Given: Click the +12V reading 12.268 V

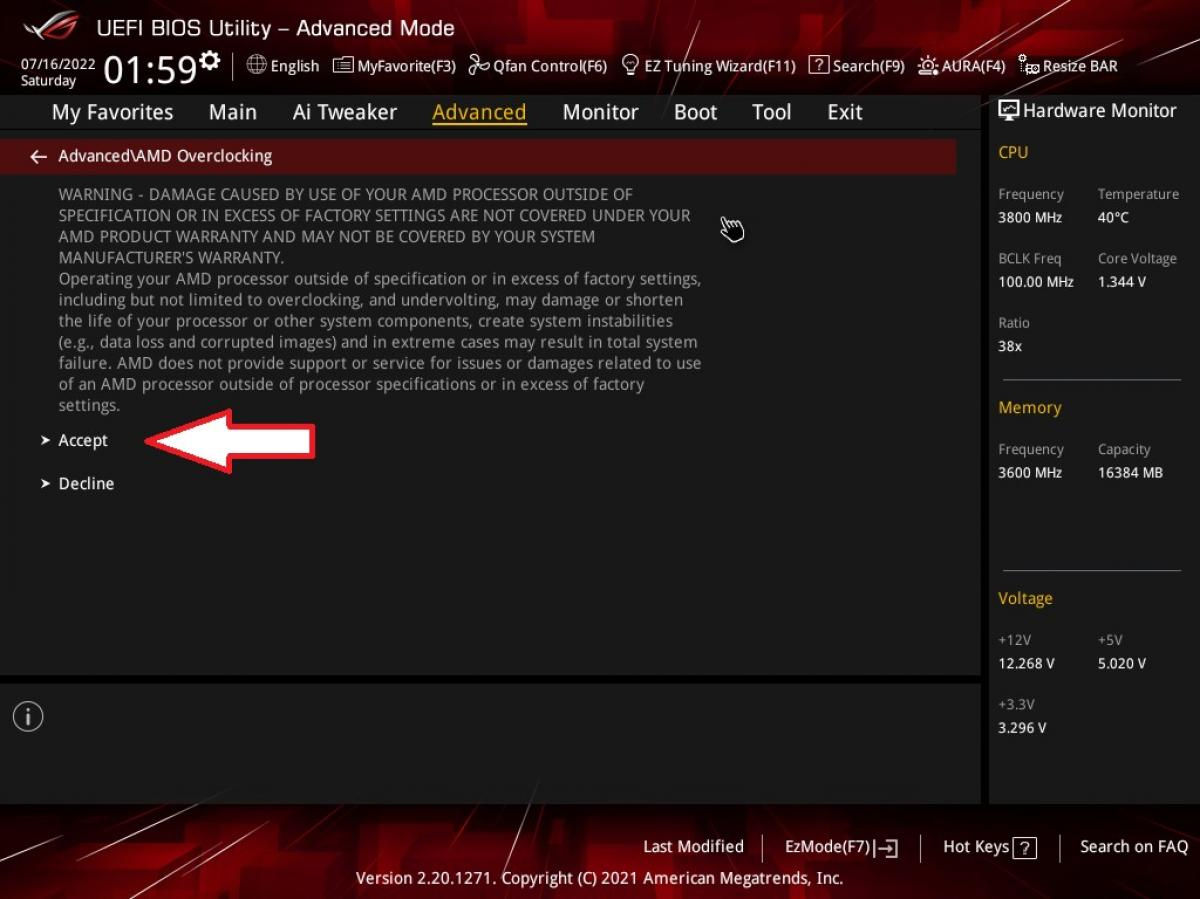Looking at the screenshot, I should [x=1026, y=663].
